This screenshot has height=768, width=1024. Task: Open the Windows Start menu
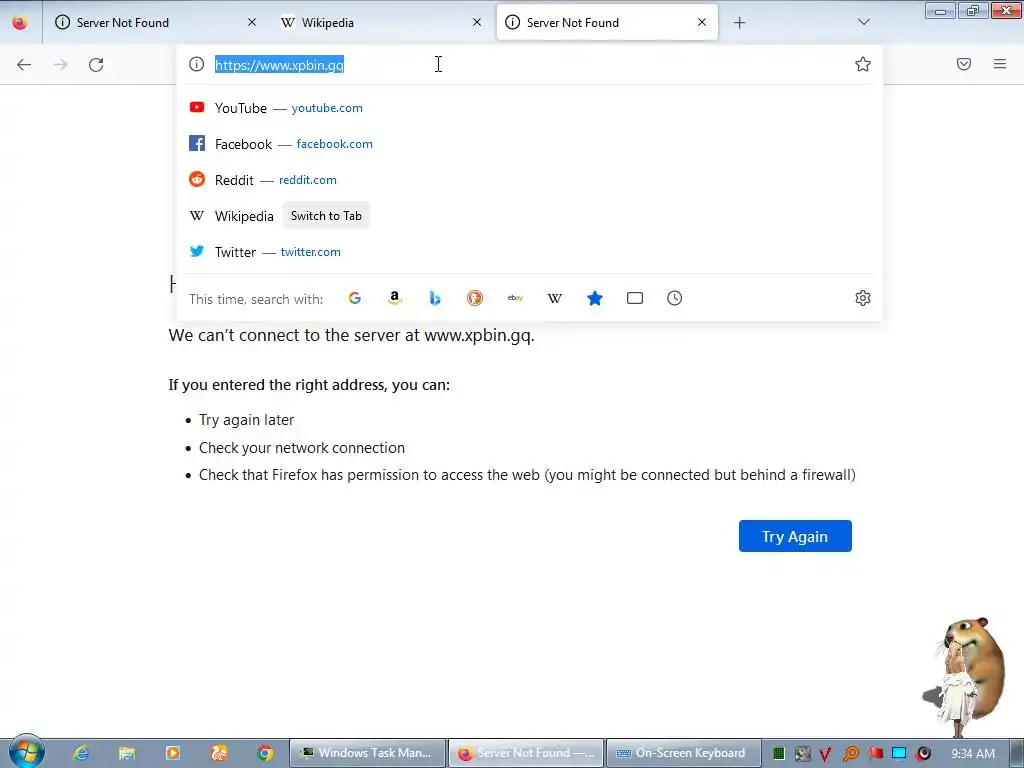coord(26,752)
